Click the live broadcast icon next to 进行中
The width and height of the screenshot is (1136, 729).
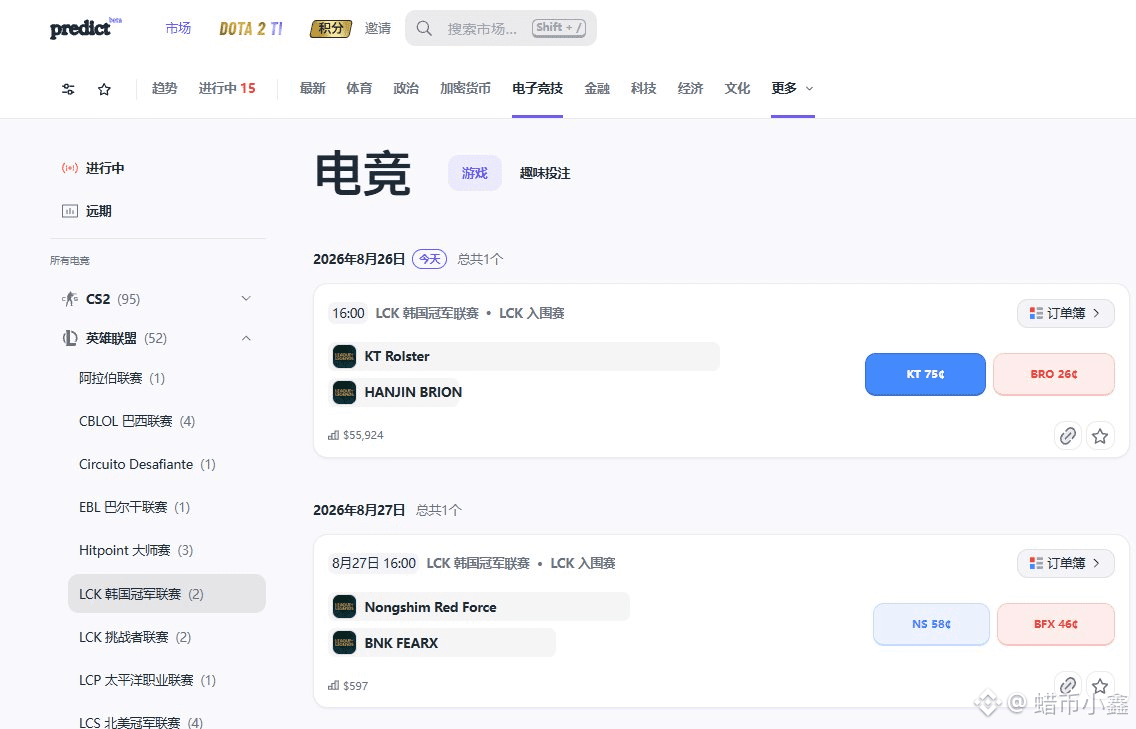click(x=70, y=168)
